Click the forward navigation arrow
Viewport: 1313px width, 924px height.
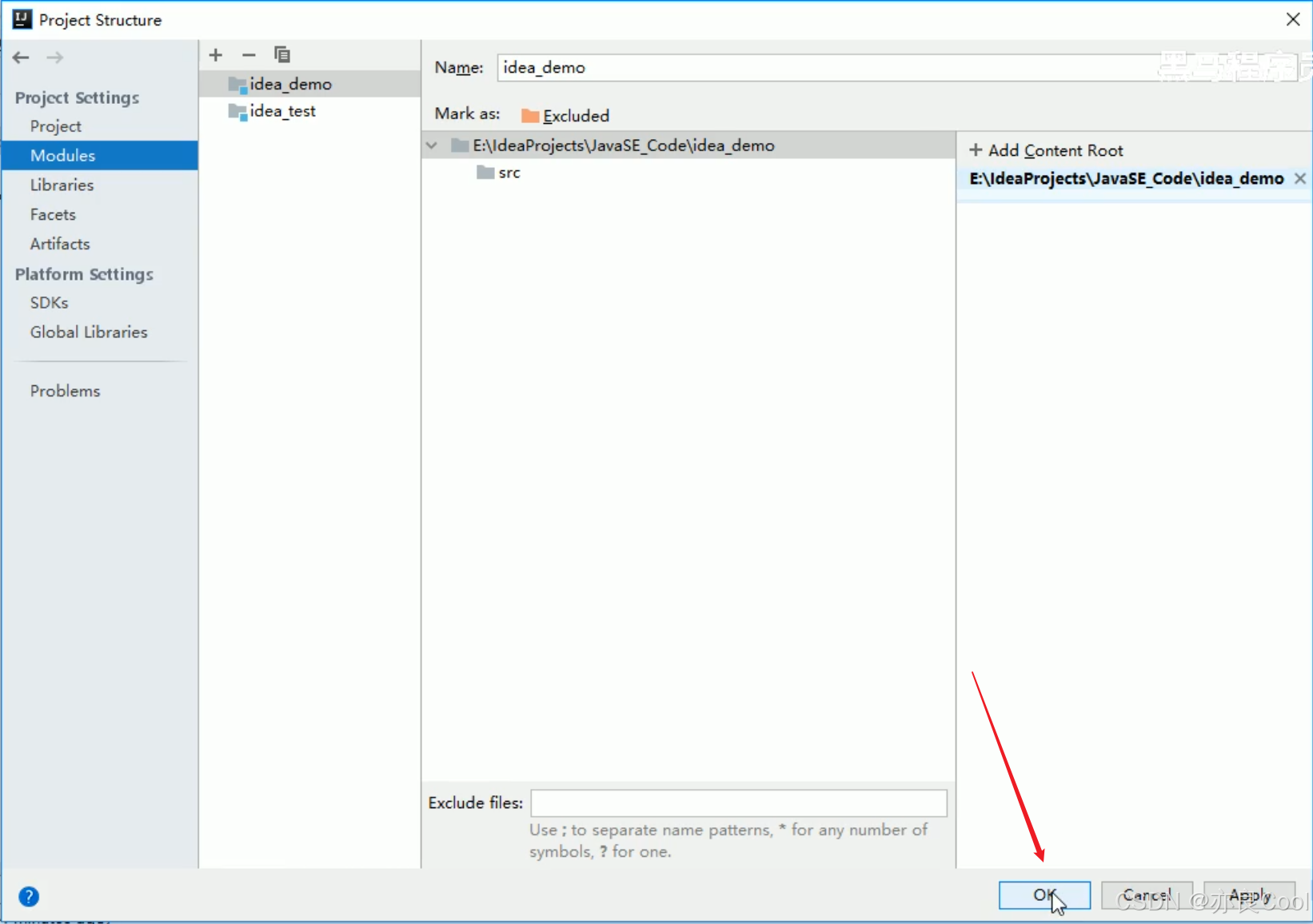click(x=54, y=58)
